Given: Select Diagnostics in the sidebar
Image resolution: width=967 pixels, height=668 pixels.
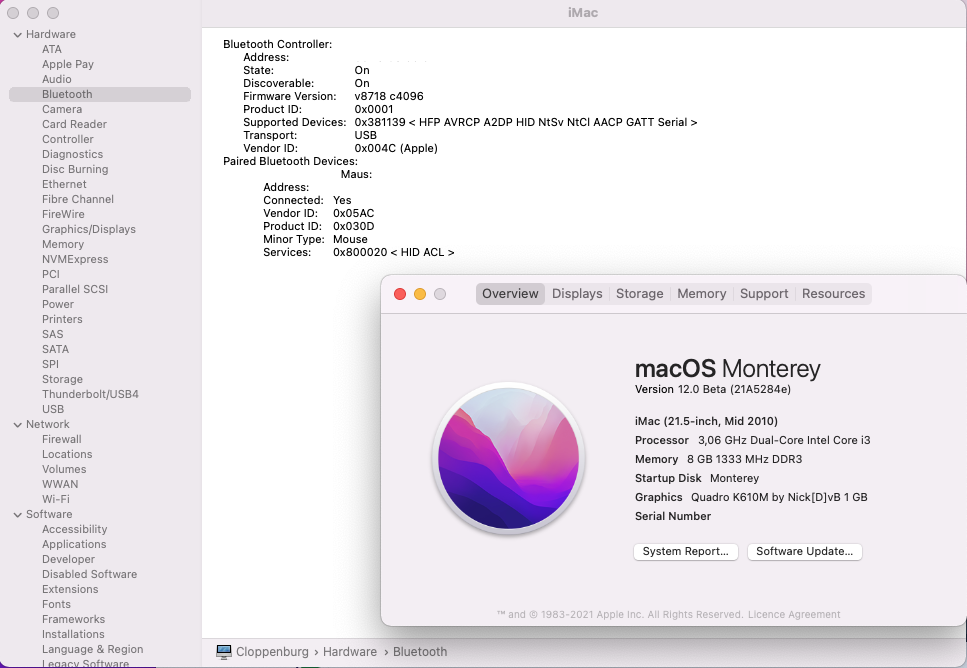Looking at the screenshot, I should tap(73, 154).
